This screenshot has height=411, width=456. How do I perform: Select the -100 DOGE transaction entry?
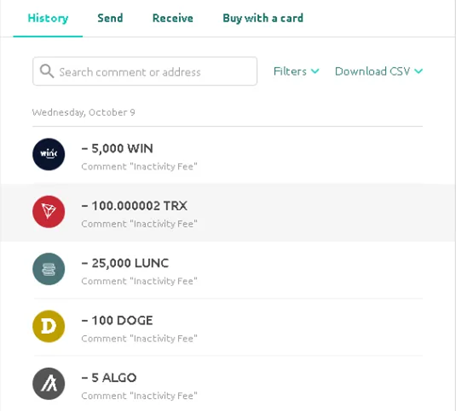(x=228, y=327)
